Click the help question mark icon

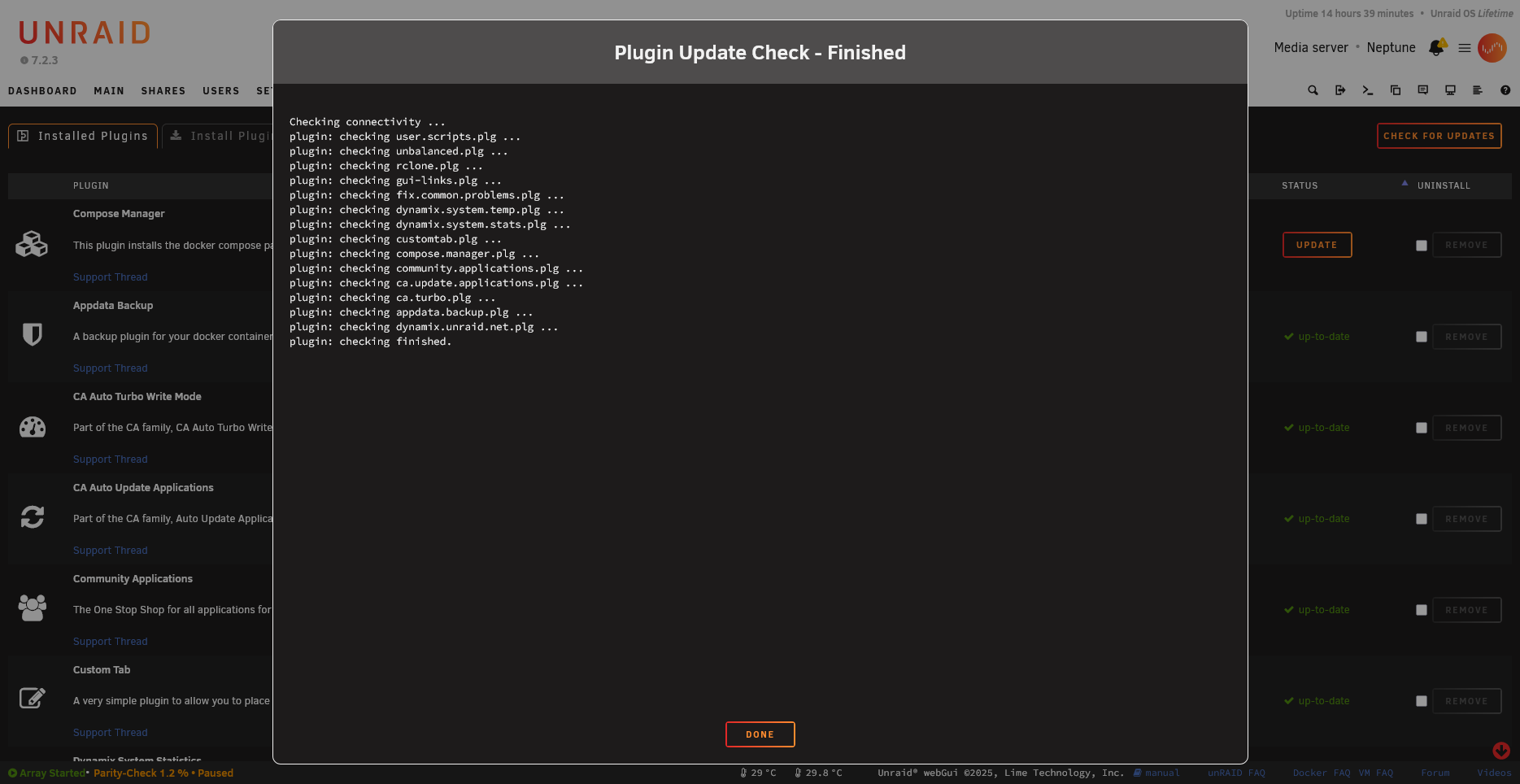pyautogui.click(x=1505, y=89)
